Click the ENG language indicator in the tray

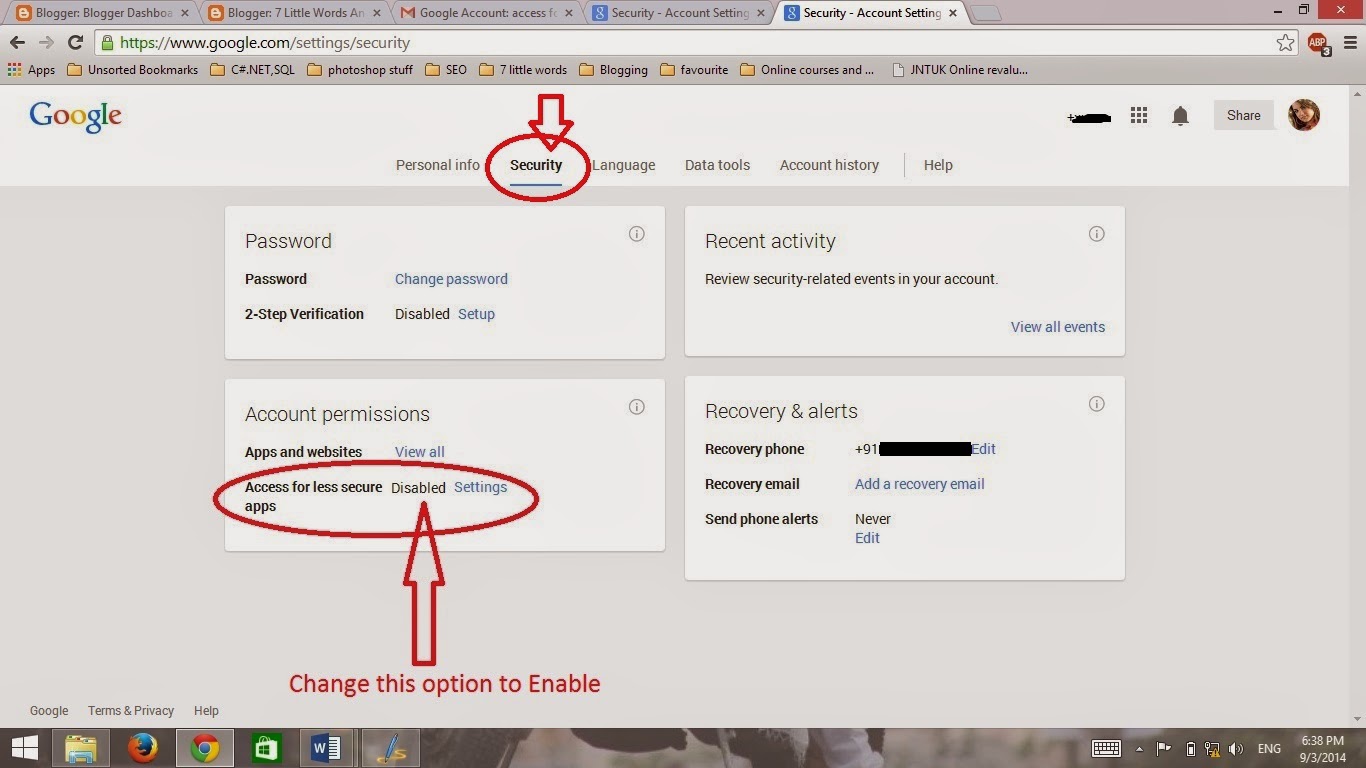[x=1269, y=749]
